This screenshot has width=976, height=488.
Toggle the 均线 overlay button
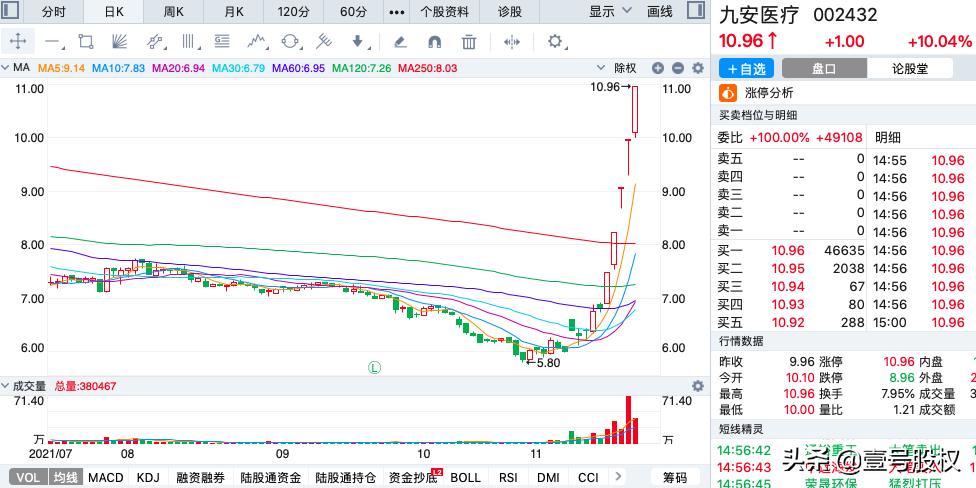click(65, 477)
